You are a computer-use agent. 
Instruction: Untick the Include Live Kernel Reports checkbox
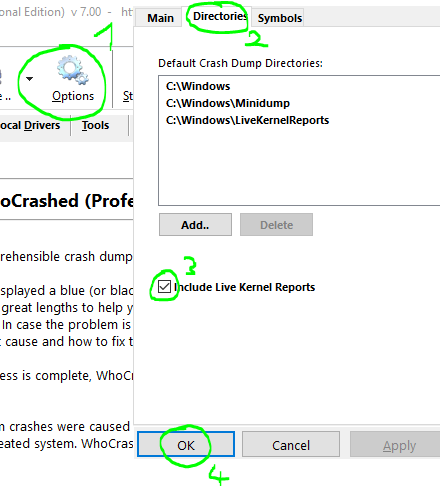coord(164,287)
